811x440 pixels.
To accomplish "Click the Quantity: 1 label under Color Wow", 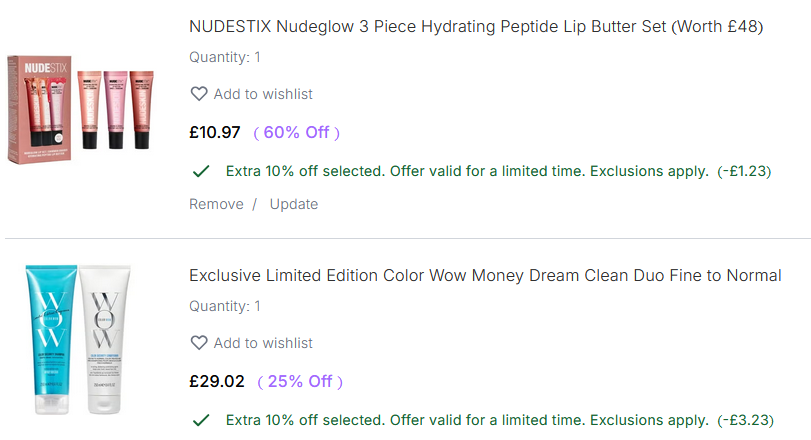I will (x=225, y=306).
